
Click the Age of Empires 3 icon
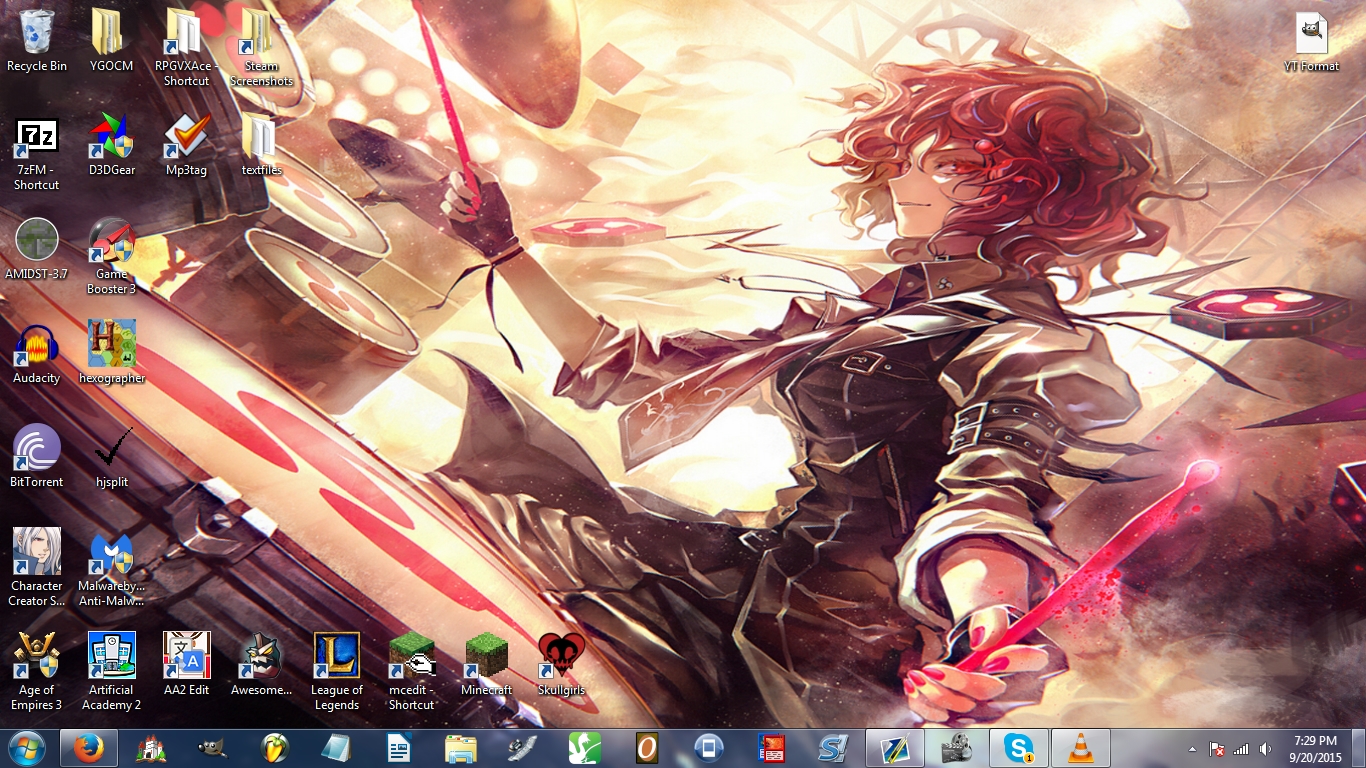click(37, 672)
